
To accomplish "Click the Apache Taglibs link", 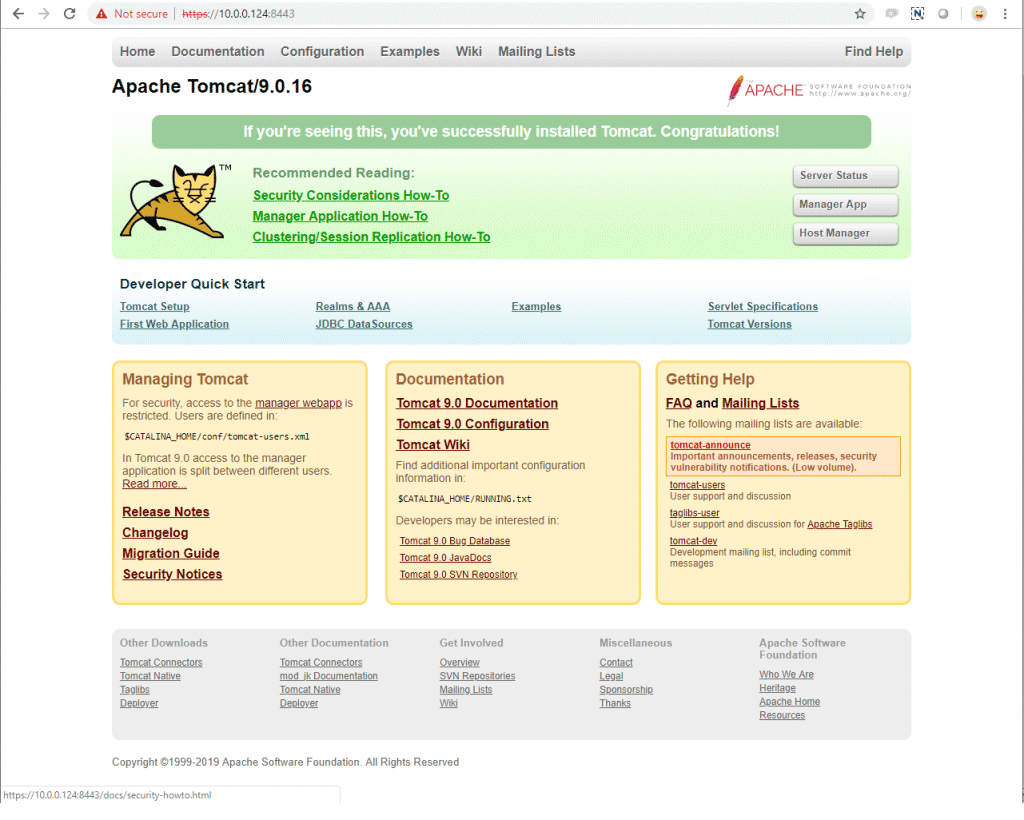I will pos(839,524).
